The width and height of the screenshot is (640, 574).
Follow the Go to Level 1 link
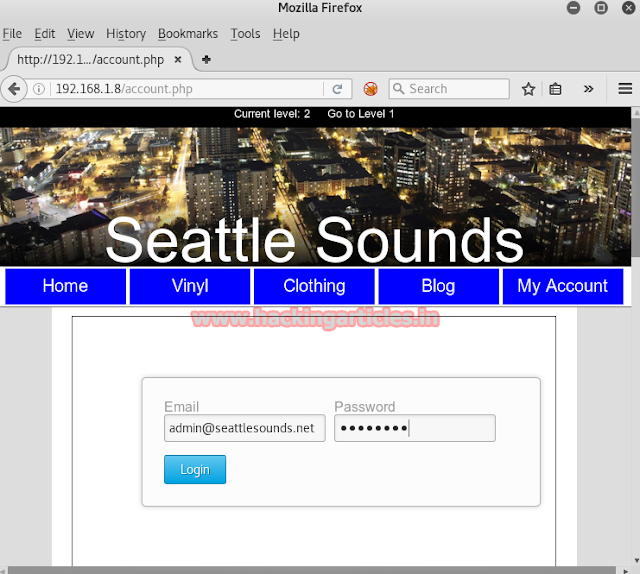click(360, 114)
